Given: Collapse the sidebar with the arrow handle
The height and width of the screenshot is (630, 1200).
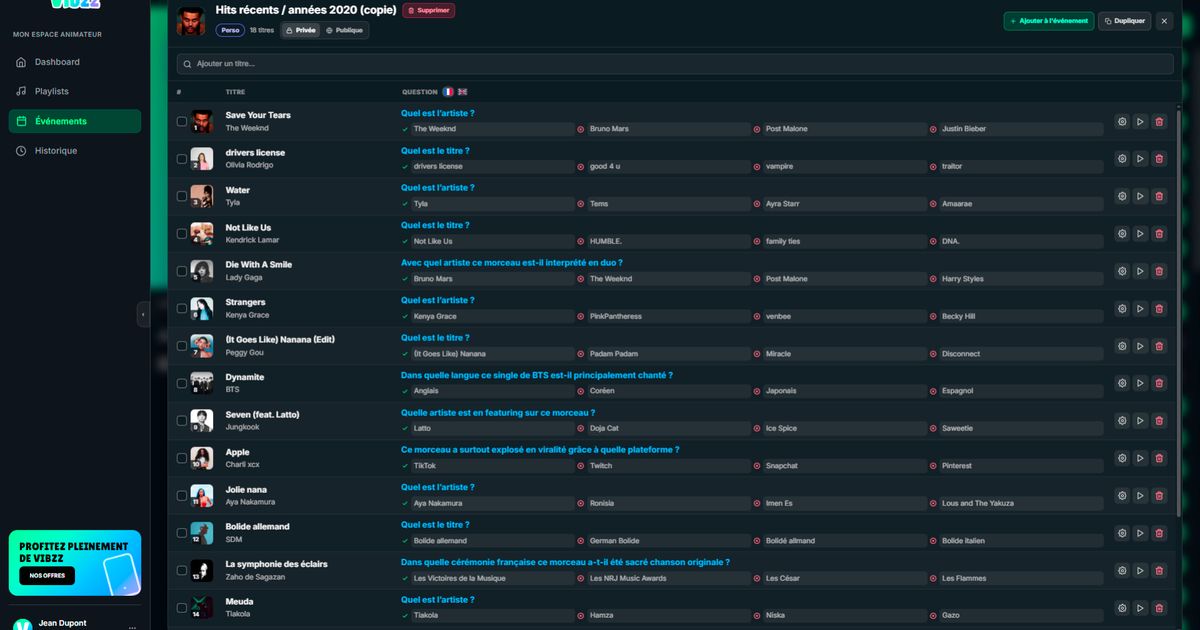Looking at the screenshot, I should coord(143,314).
